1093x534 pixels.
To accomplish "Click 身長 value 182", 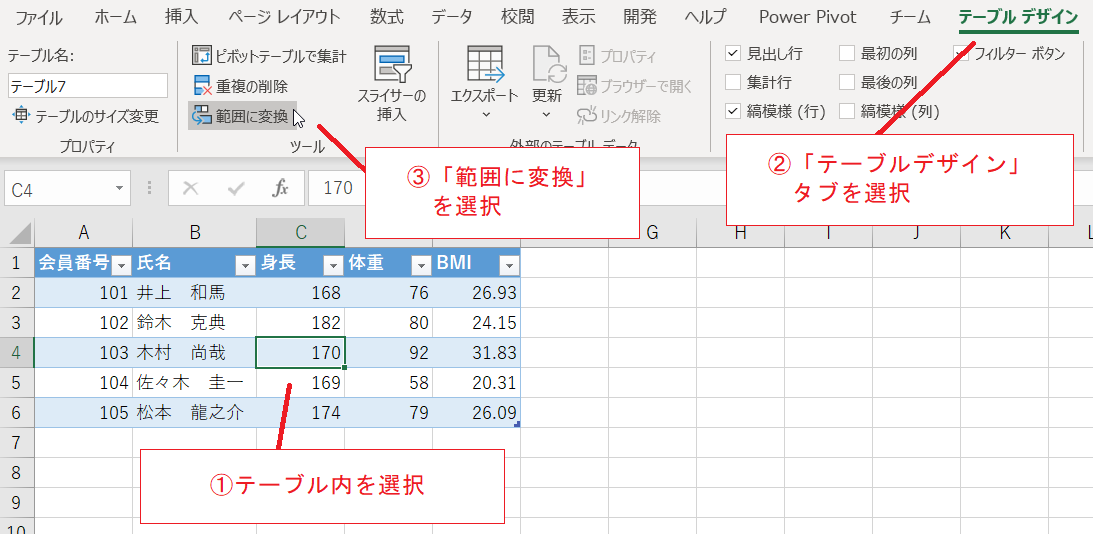I will [300, 323].
